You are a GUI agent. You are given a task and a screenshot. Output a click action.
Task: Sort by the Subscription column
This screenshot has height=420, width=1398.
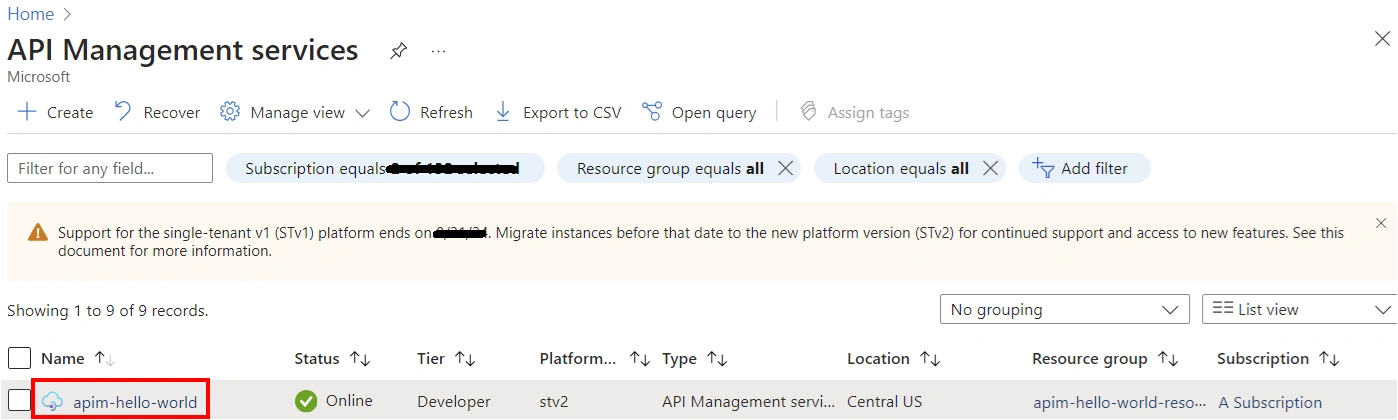click(1278, 358)
